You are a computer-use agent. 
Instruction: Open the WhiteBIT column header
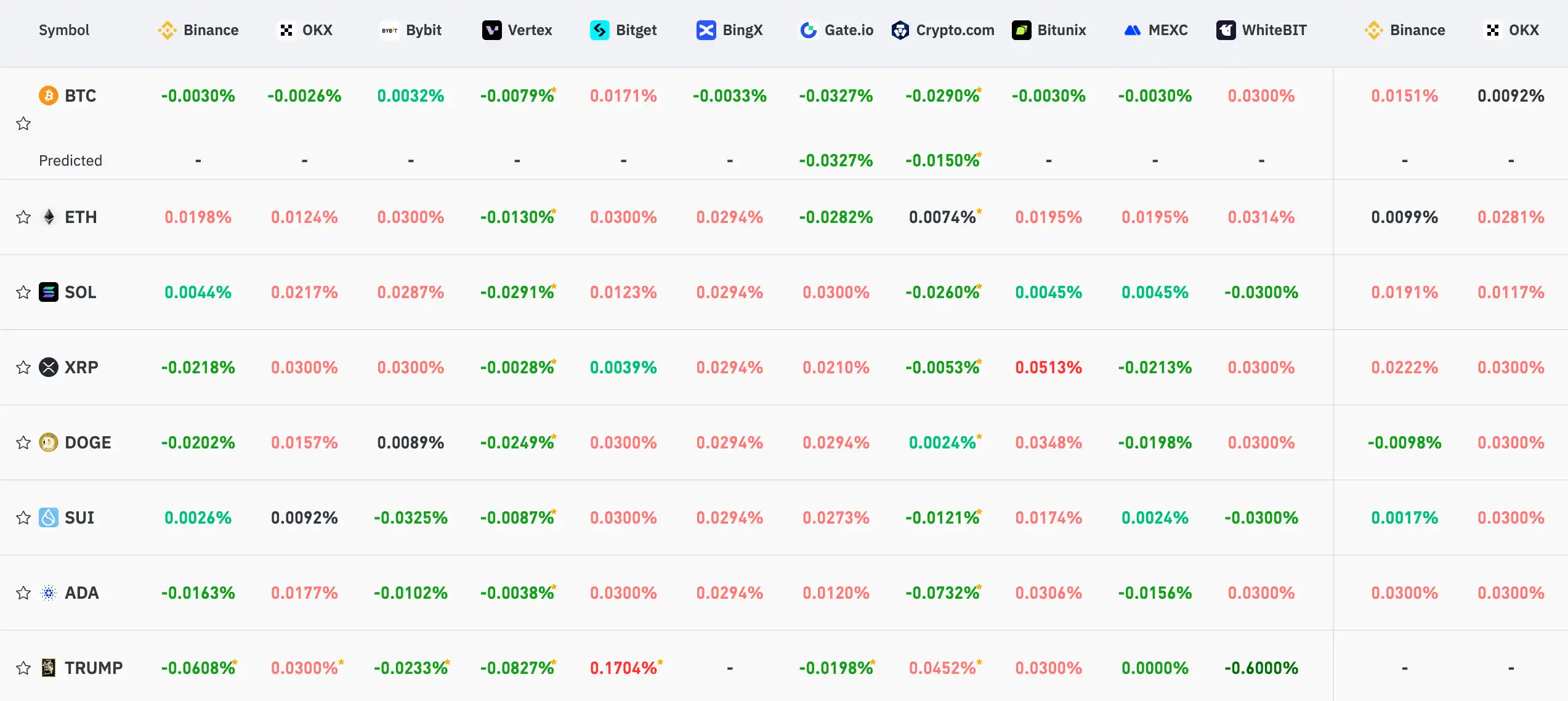[1262, 30]
